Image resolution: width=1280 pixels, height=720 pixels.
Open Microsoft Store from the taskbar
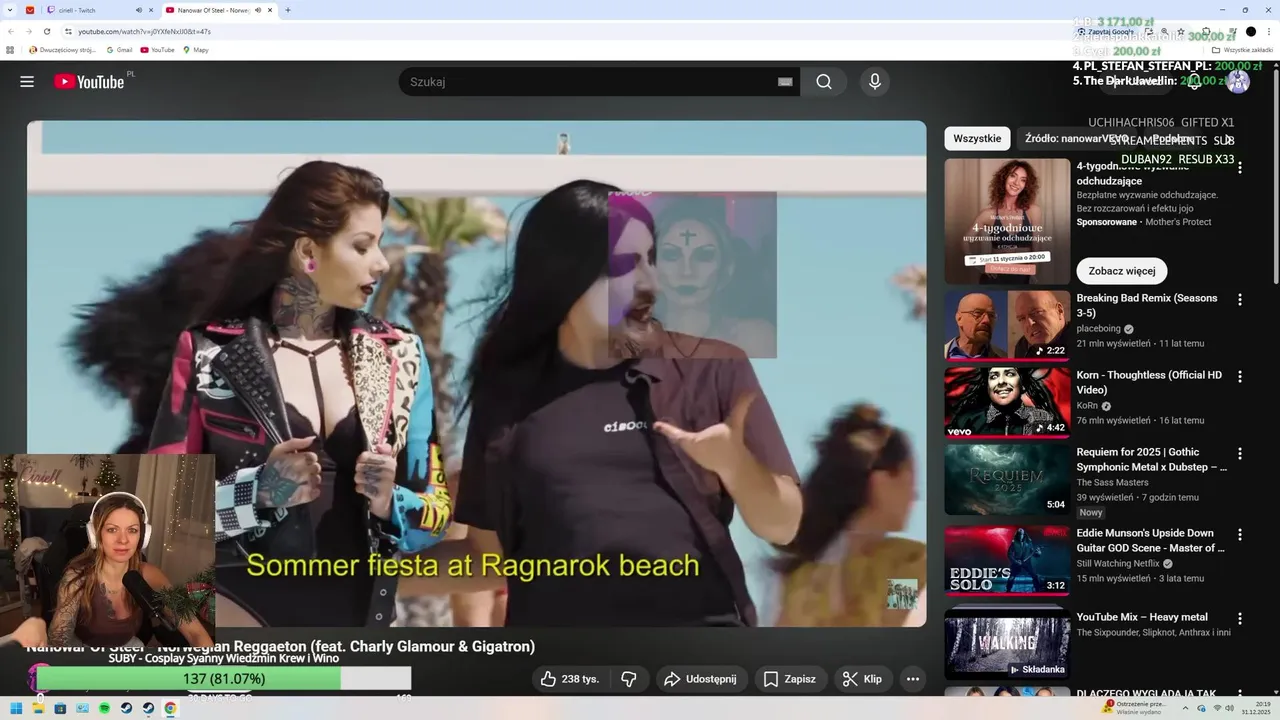(x=60, y=708)
